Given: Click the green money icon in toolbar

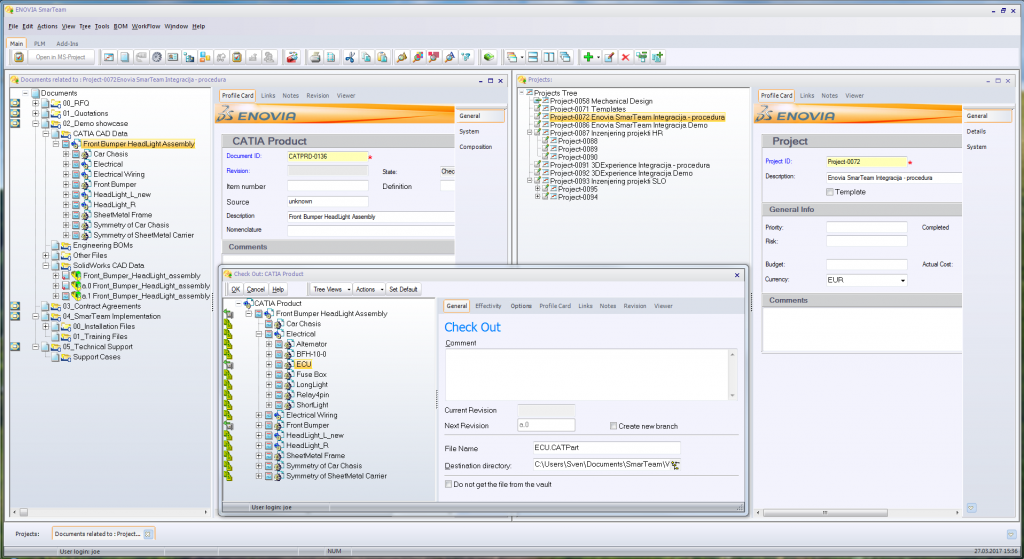Looking at the screenshot, I should tap(488, 57).
